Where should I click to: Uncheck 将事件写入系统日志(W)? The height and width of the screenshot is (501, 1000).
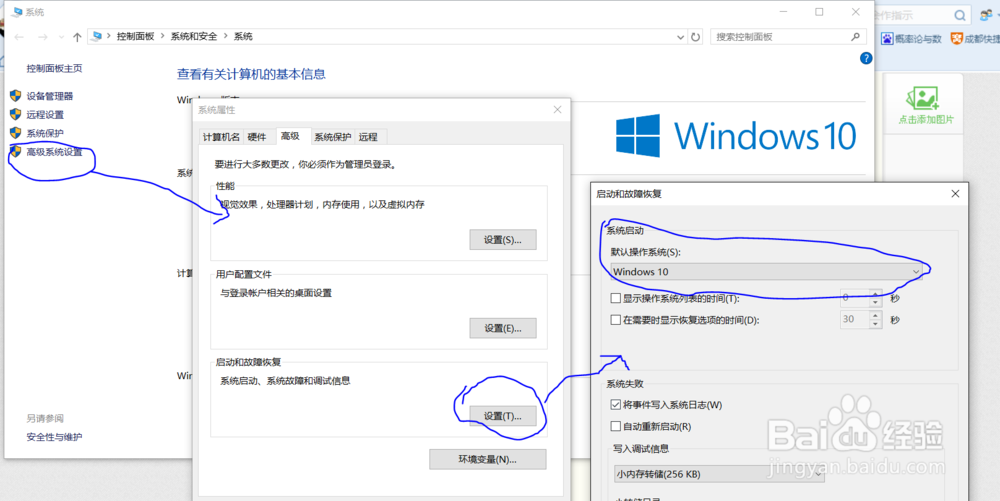click(615, 404)
